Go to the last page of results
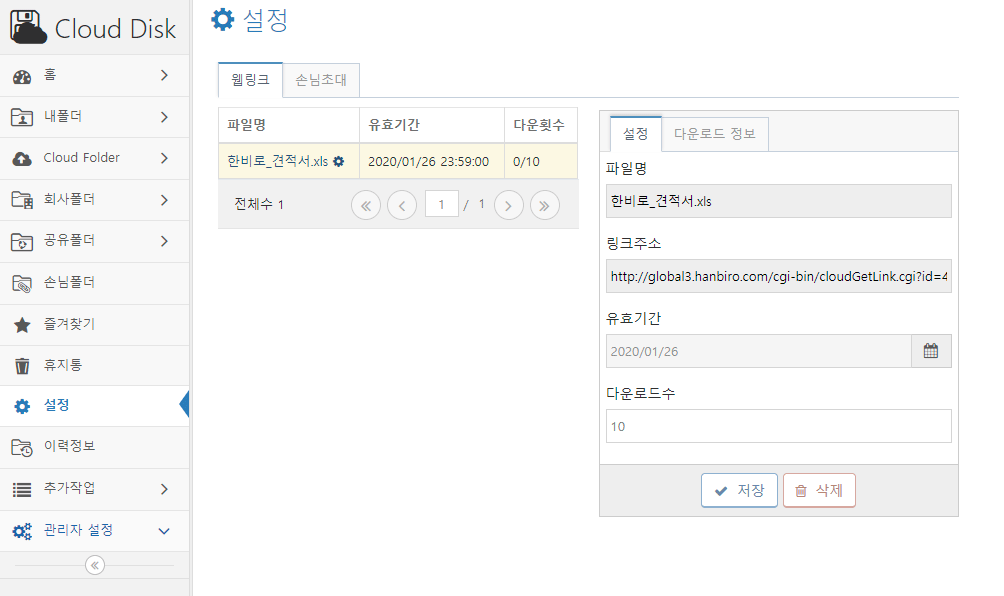1004x596 pixels. pyautogui.click(x=545, y=205)
